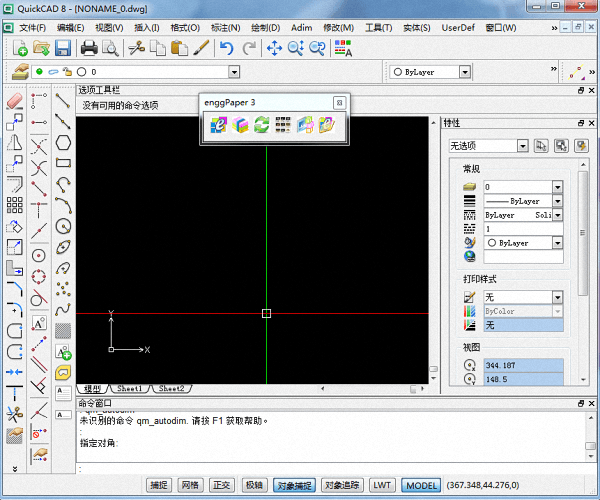600x500 pixels.
Task: Open the text style icon with letter A
Action: pyautogui.click(x=343, y=48)
